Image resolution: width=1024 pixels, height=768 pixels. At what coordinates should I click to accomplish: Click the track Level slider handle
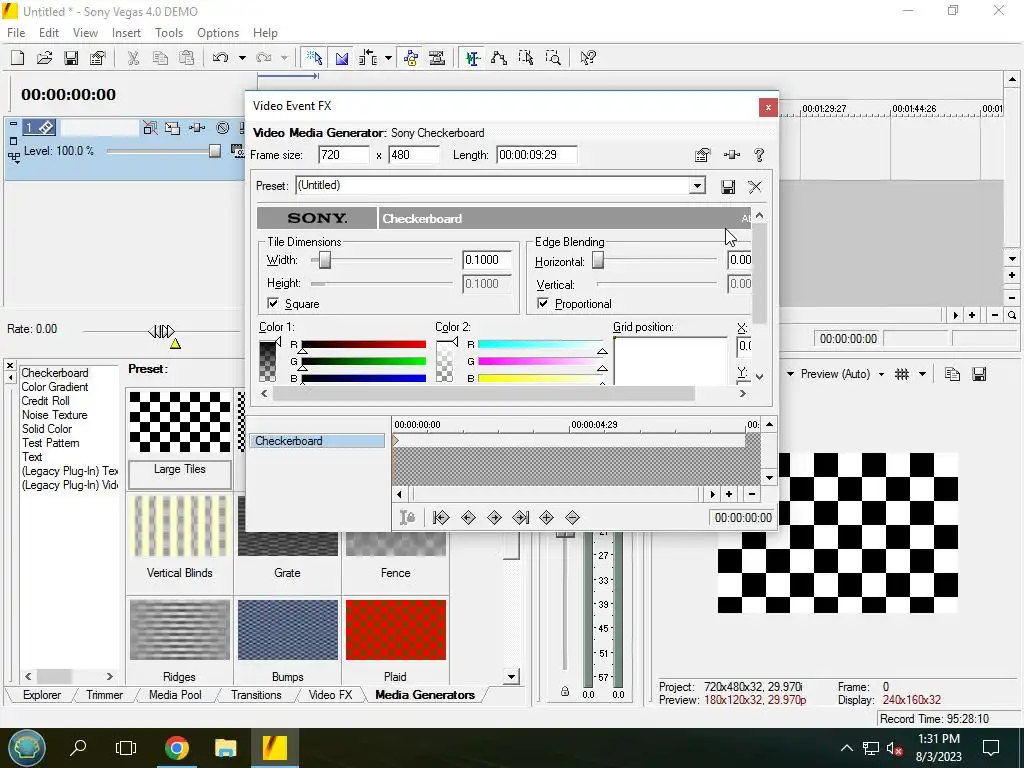pyautogui.click(x=215, y=151)
